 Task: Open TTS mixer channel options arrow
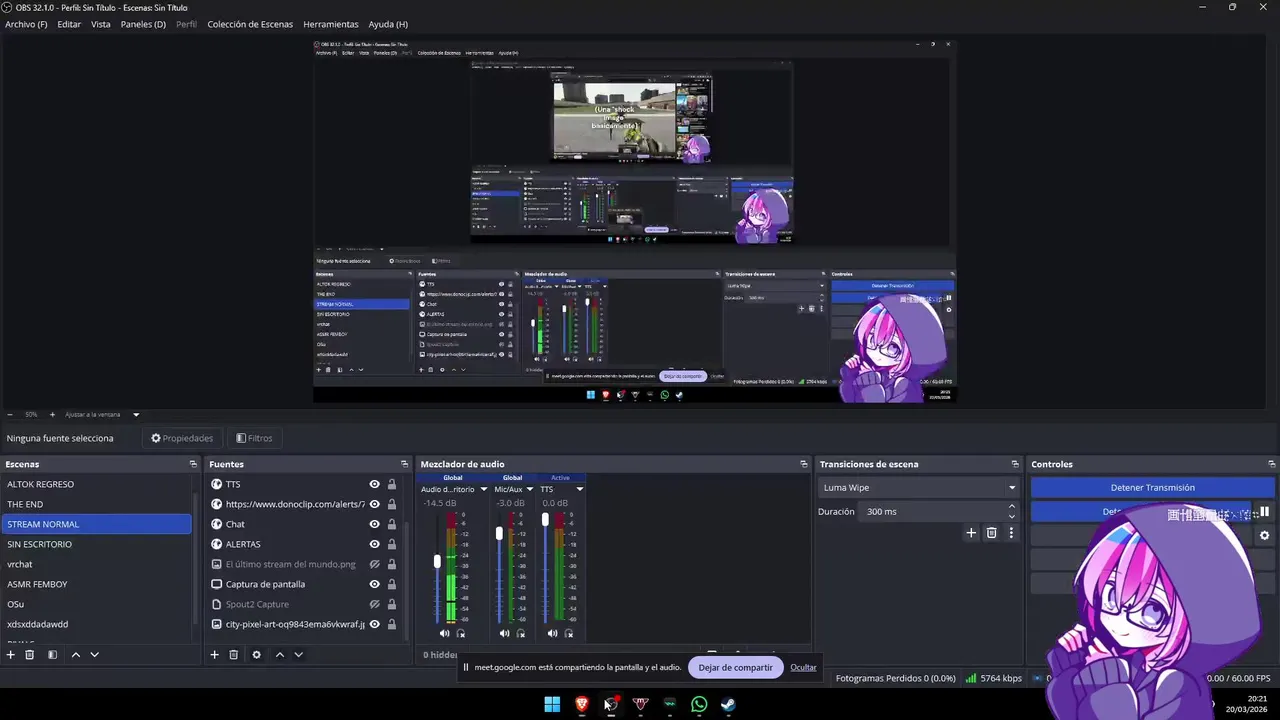tap(579, 489)
